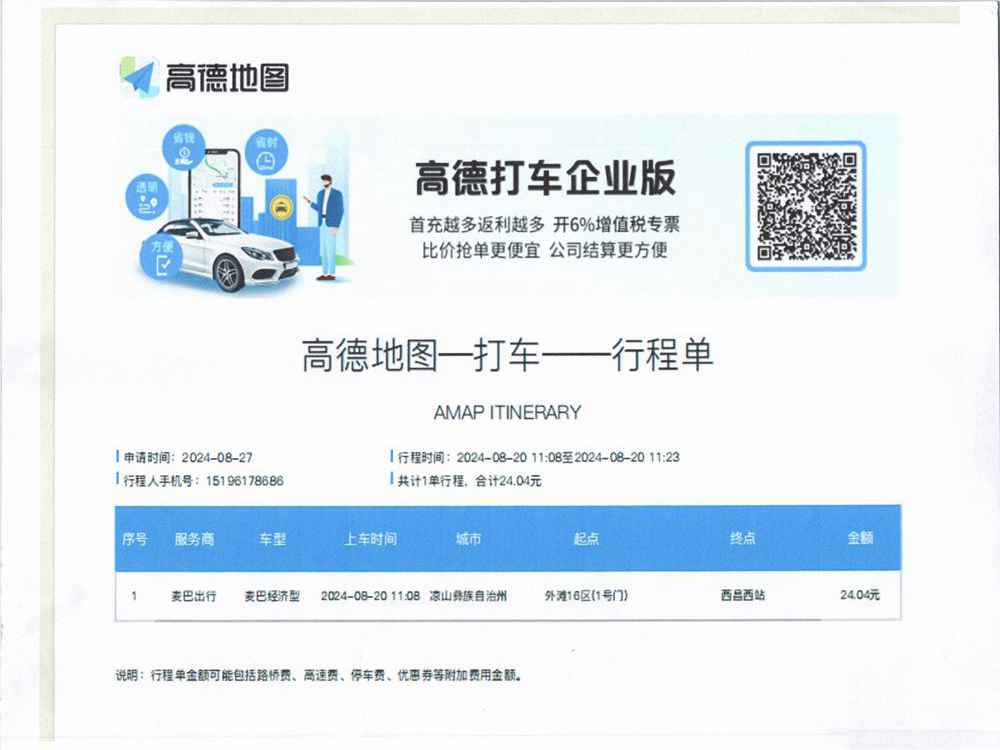Click the 方便 bubble icon
Viewport: 1000px width, 750px height.
point(161,256)
